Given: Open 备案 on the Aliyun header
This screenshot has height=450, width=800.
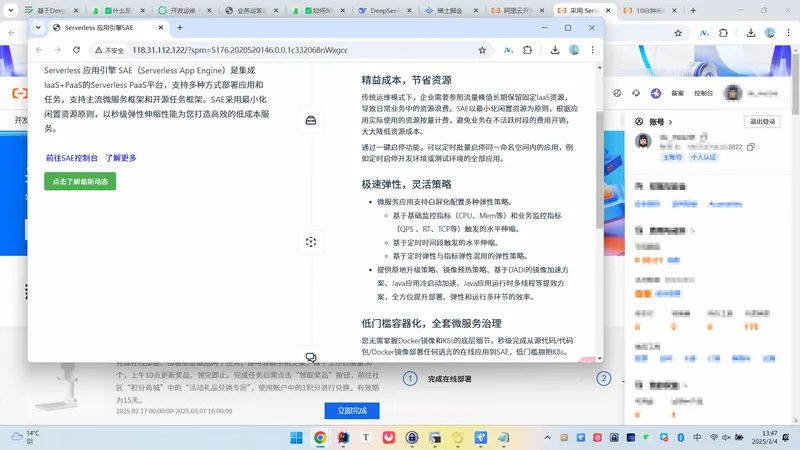Looking at the screenshot, I should (x=677, y=93).
